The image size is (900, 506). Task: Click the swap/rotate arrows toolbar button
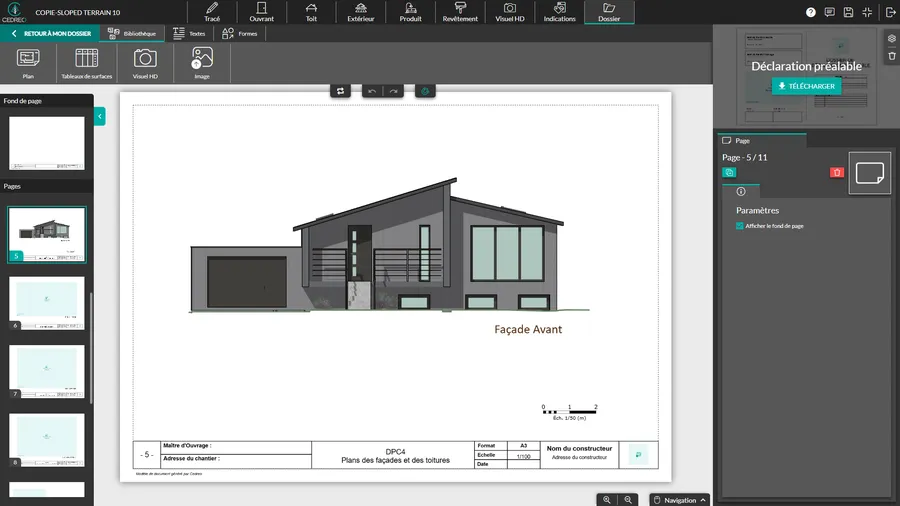tap(340, 91)
